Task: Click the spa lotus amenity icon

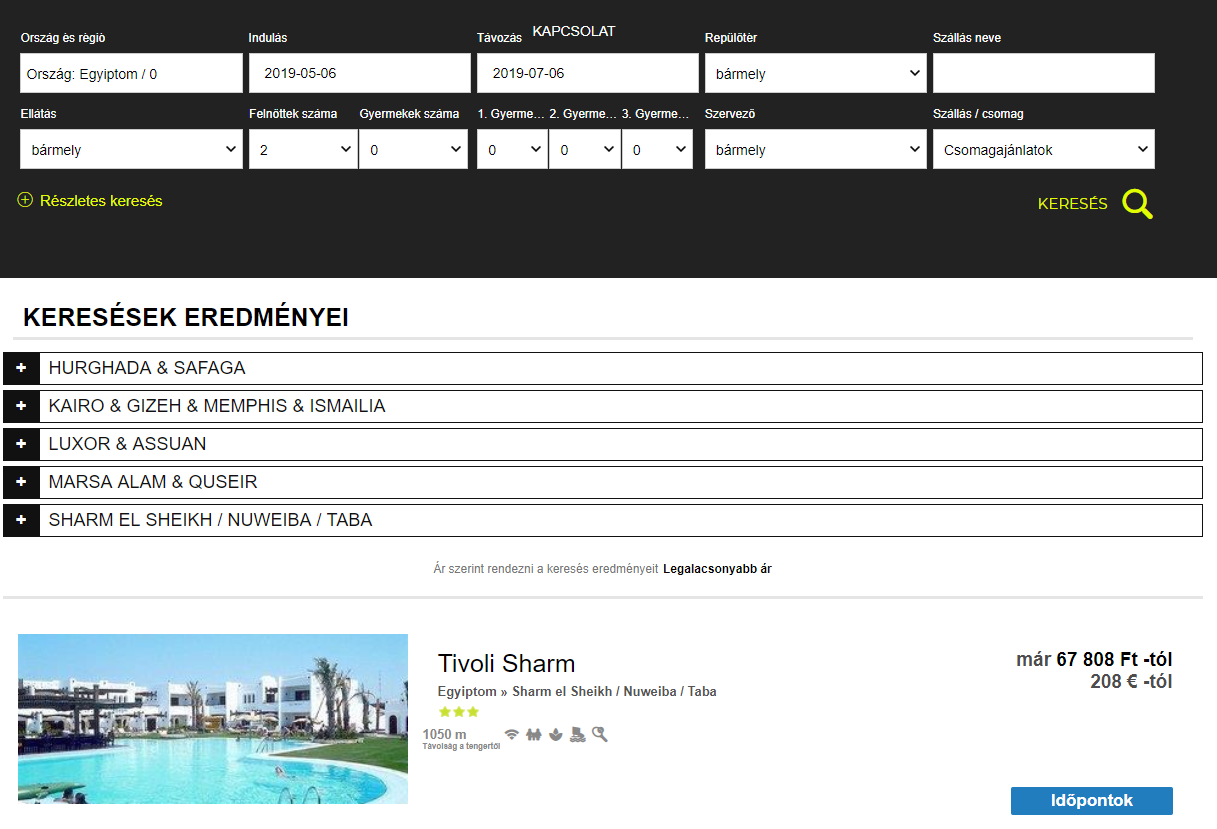Action: pyautogui.click(x=556, y=734)
